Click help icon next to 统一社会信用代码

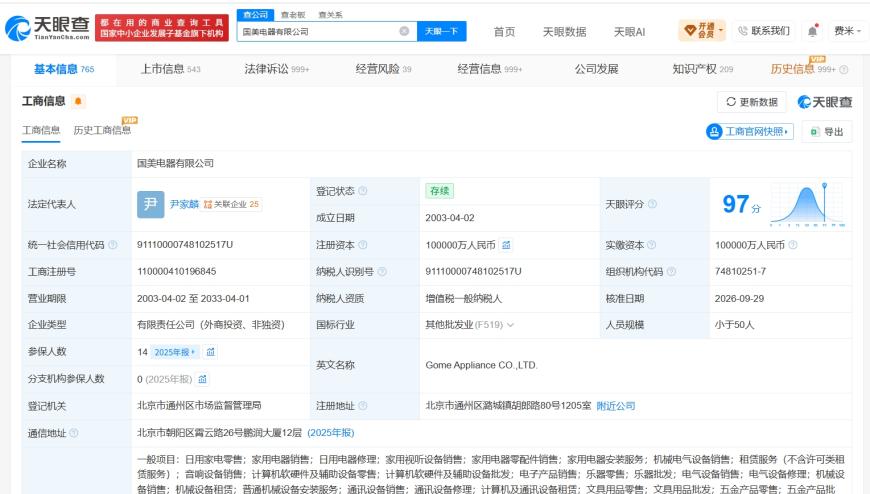click(113, 245)
